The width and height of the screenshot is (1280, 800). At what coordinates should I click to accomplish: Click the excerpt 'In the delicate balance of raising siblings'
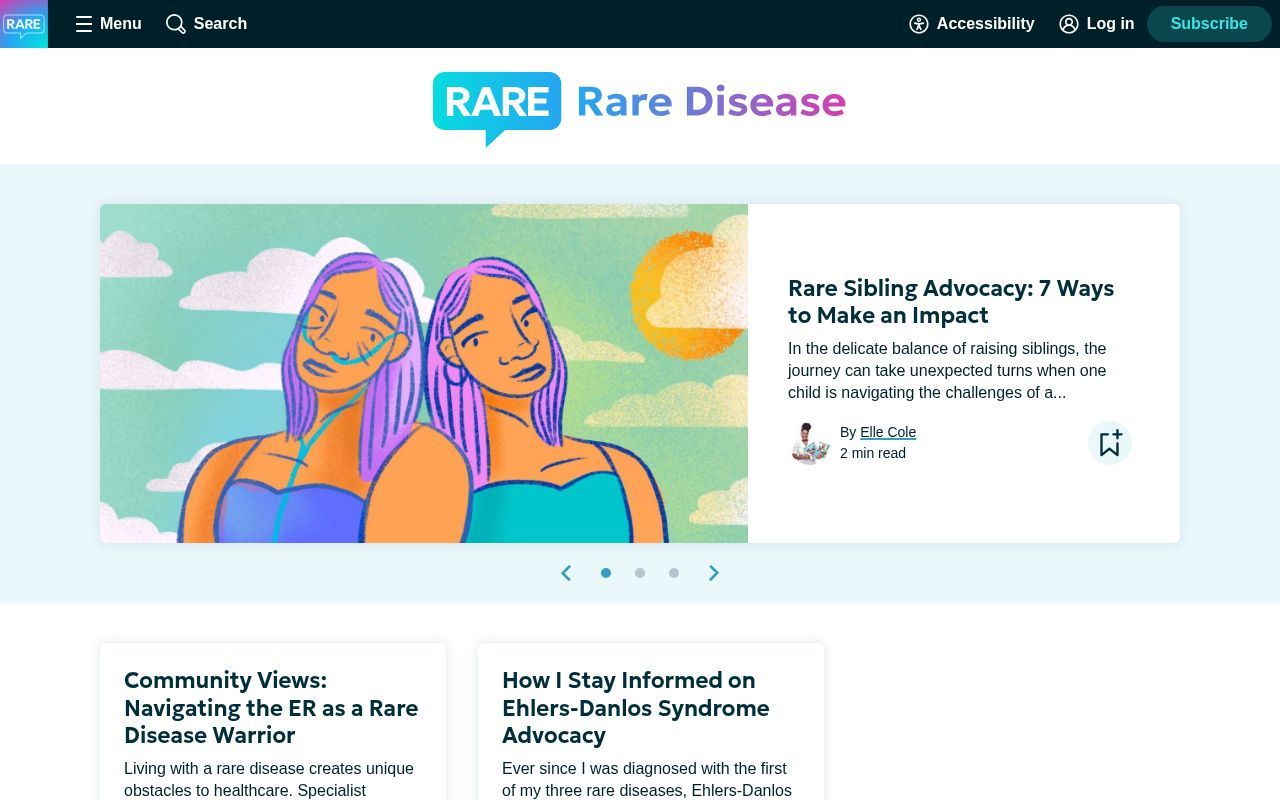click(947, 370)
